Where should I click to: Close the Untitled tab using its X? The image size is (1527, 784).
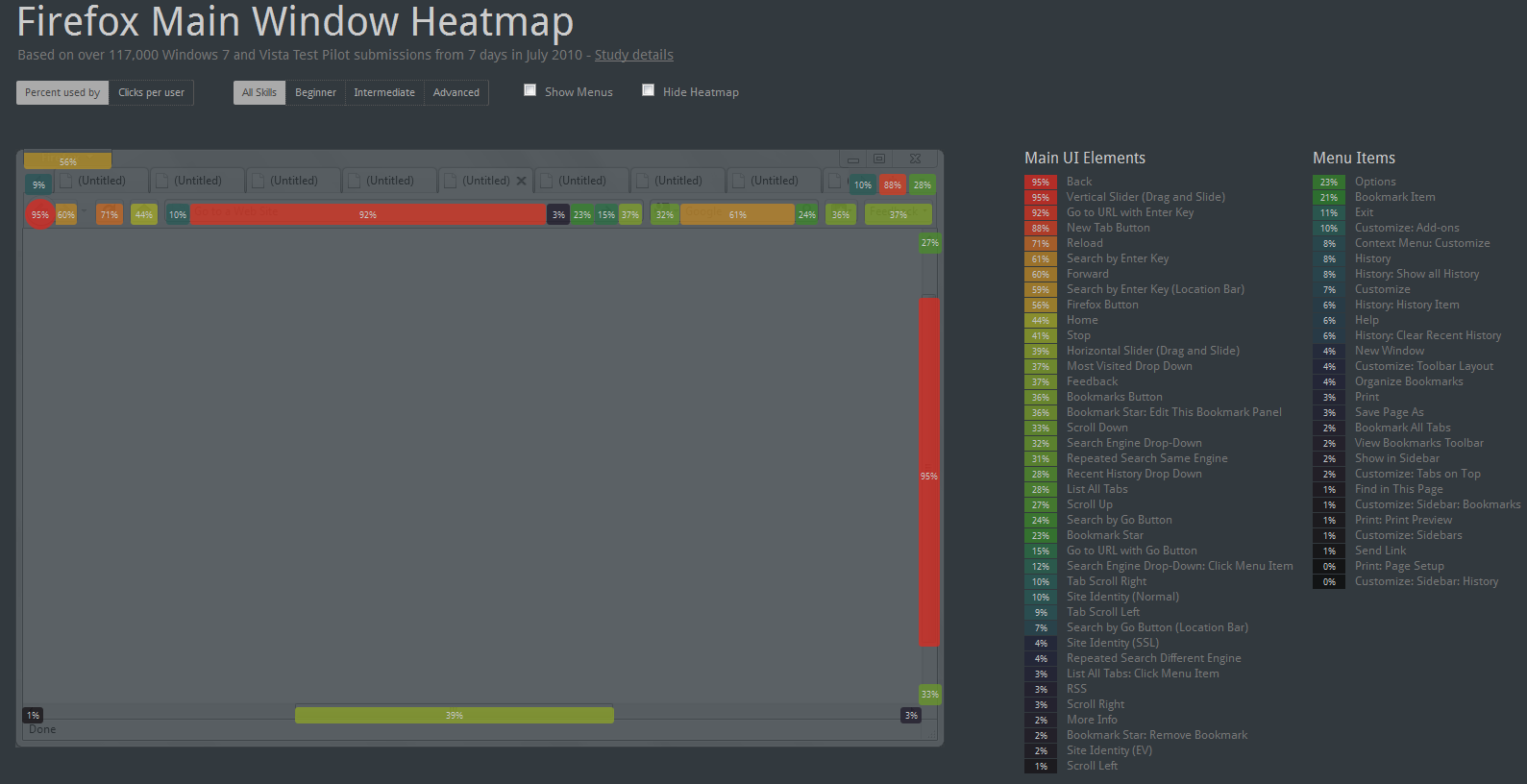[521, 181]
